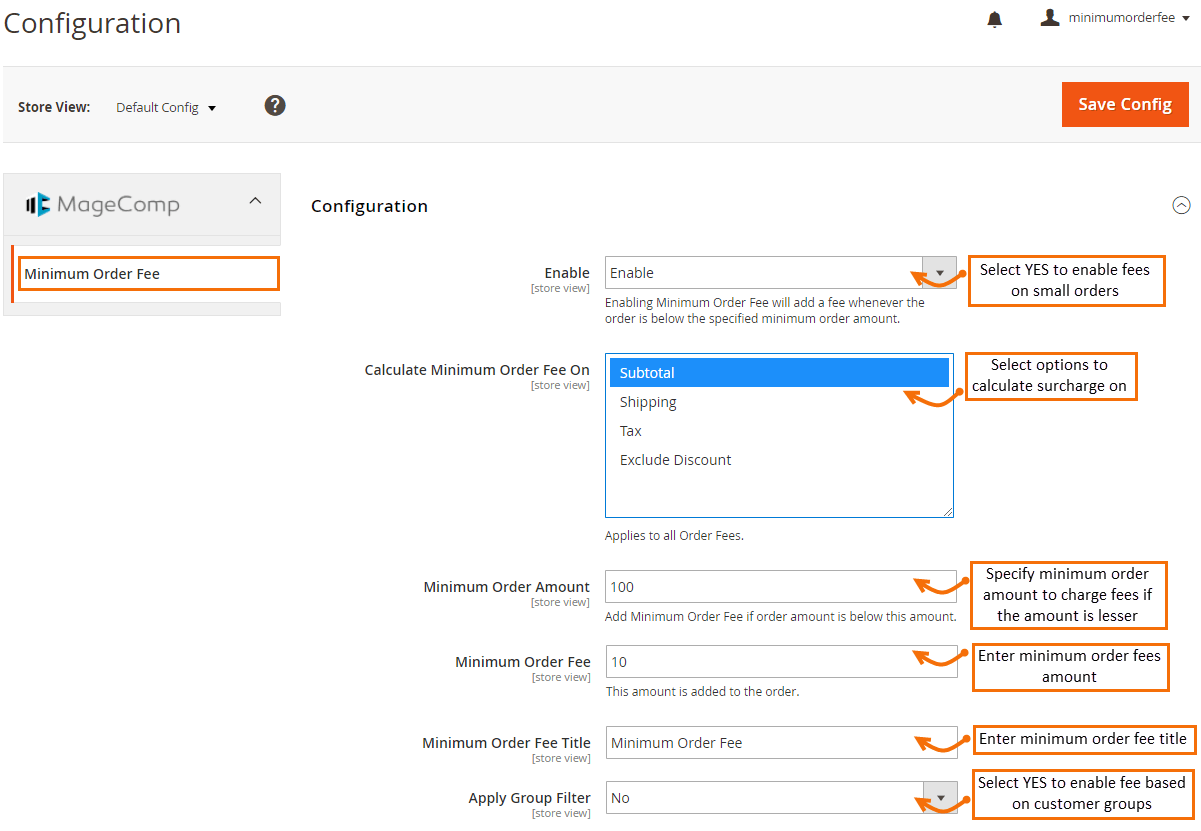Click the notifications bell icon

coord(994,19)
